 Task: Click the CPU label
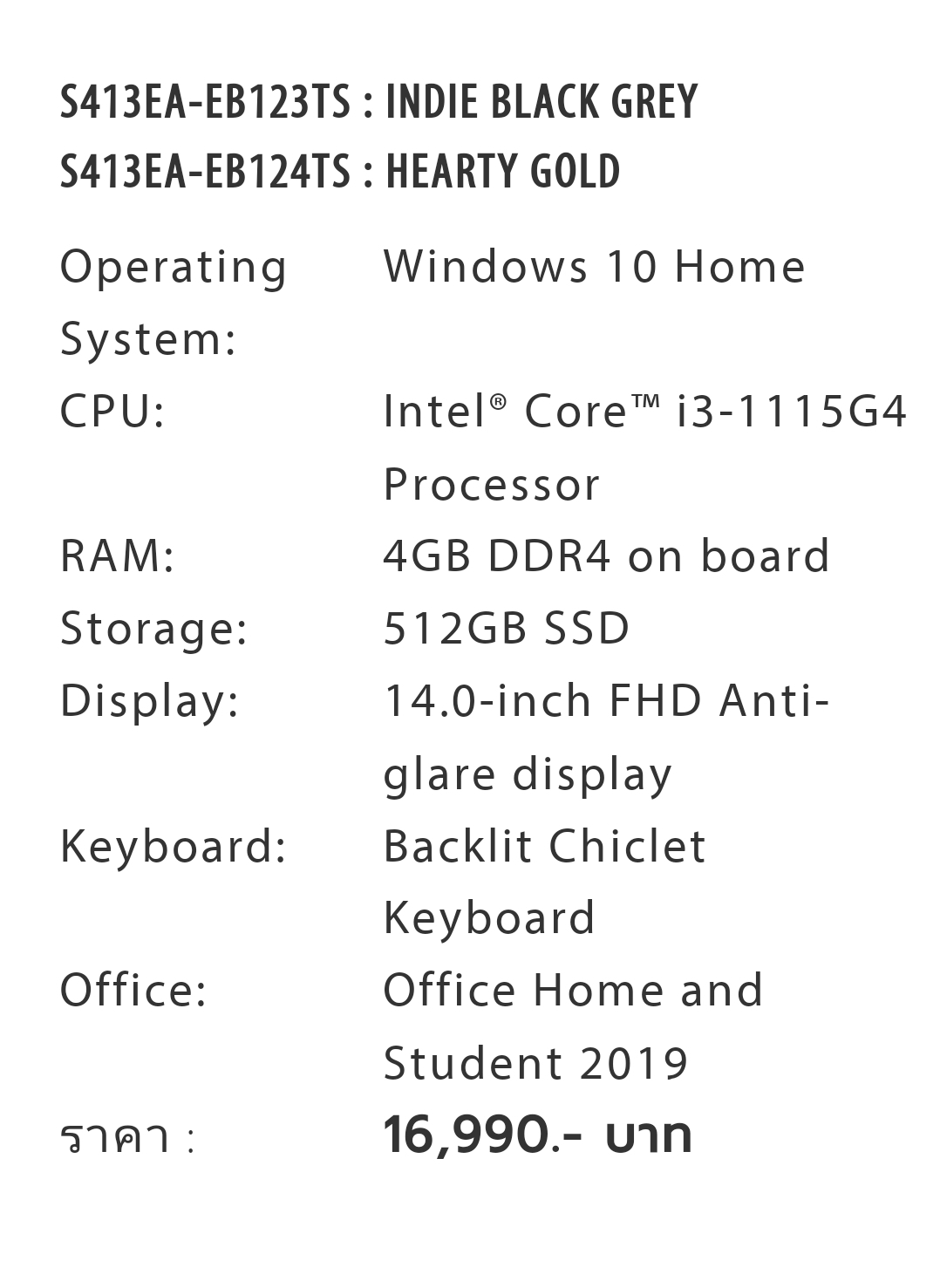(112, 411)
